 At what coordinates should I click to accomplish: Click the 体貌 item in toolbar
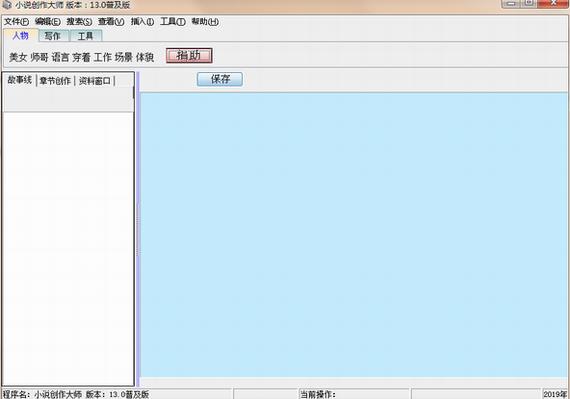145,57
